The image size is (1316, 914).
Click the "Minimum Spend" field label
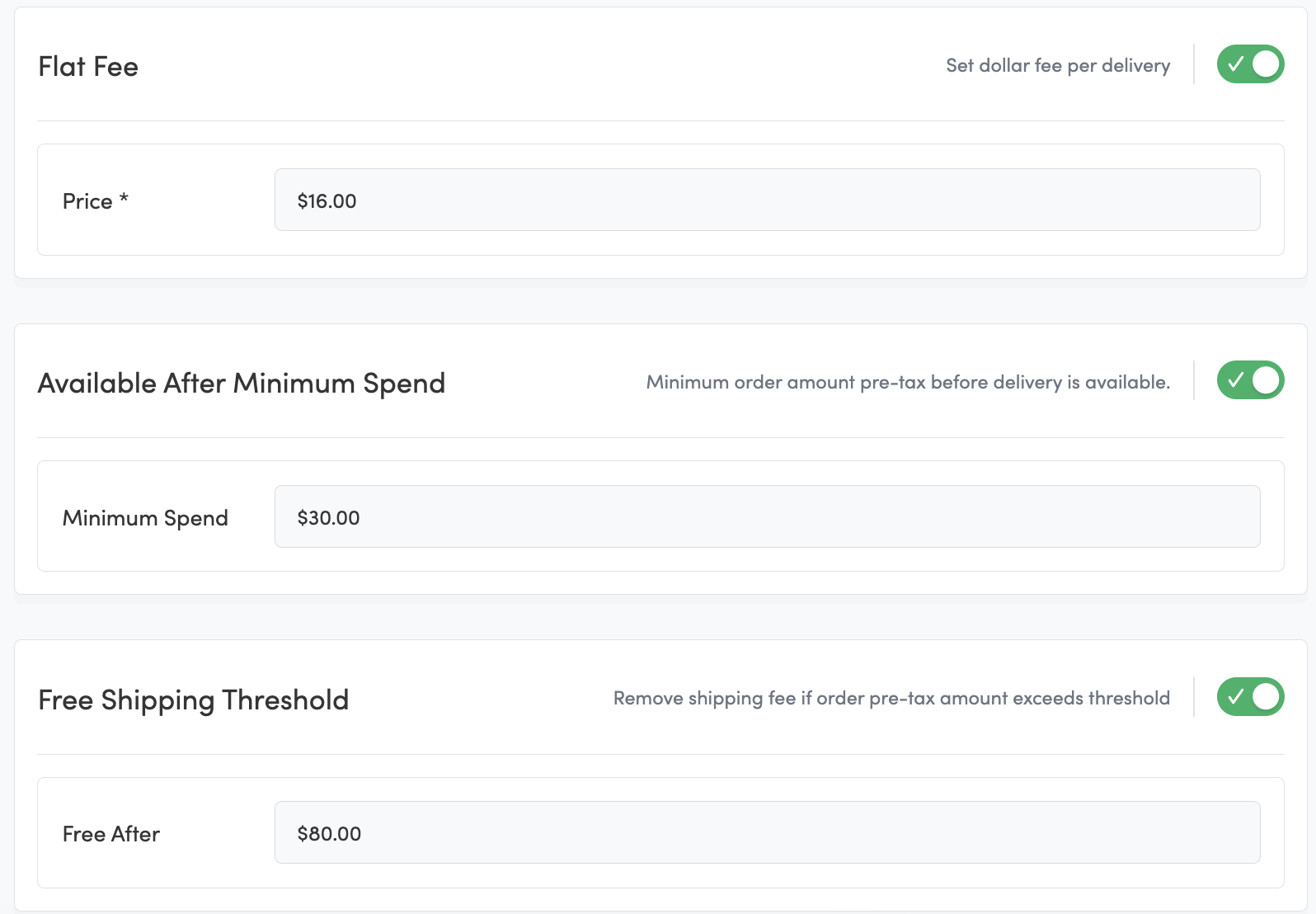(145, 518)
